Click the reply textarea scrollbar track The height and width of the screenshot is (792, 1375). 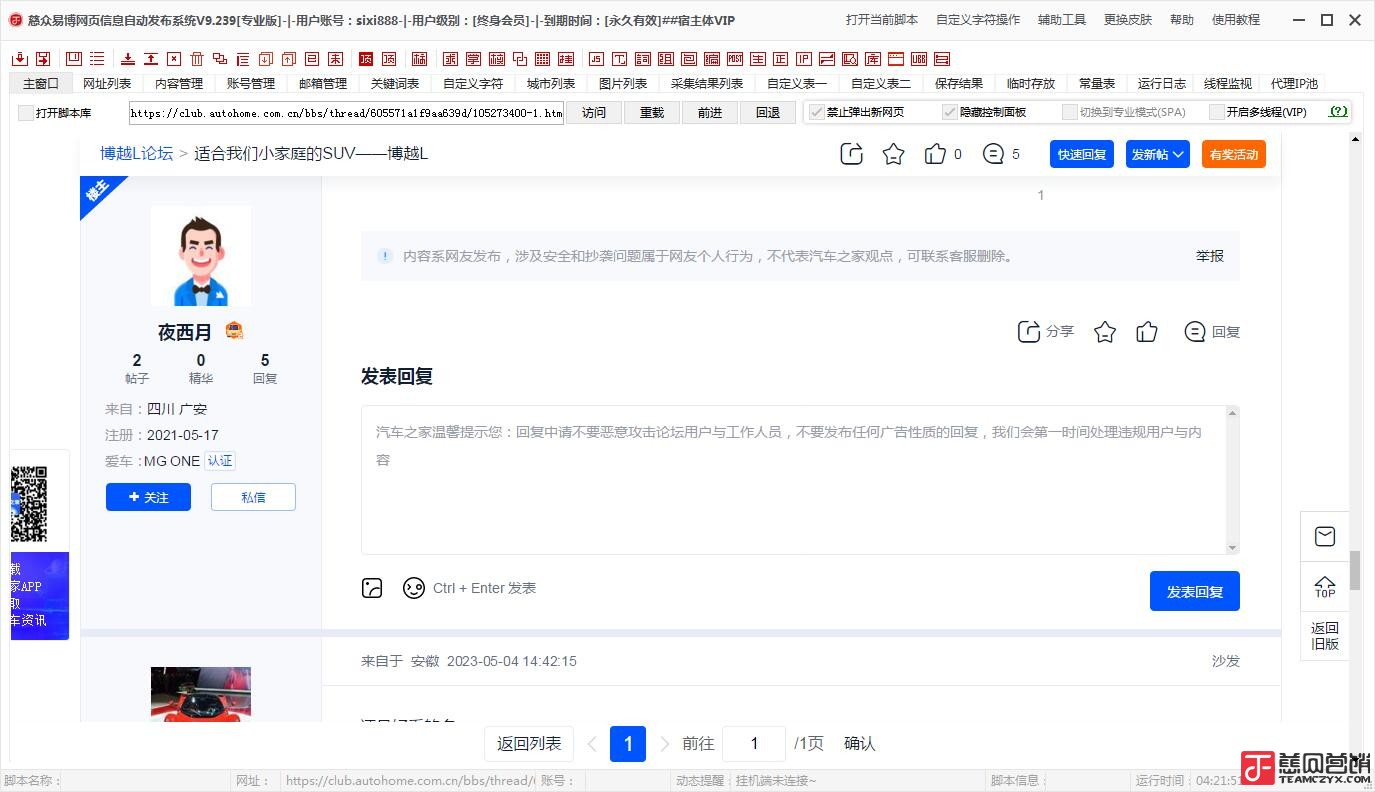(1232, 480)
